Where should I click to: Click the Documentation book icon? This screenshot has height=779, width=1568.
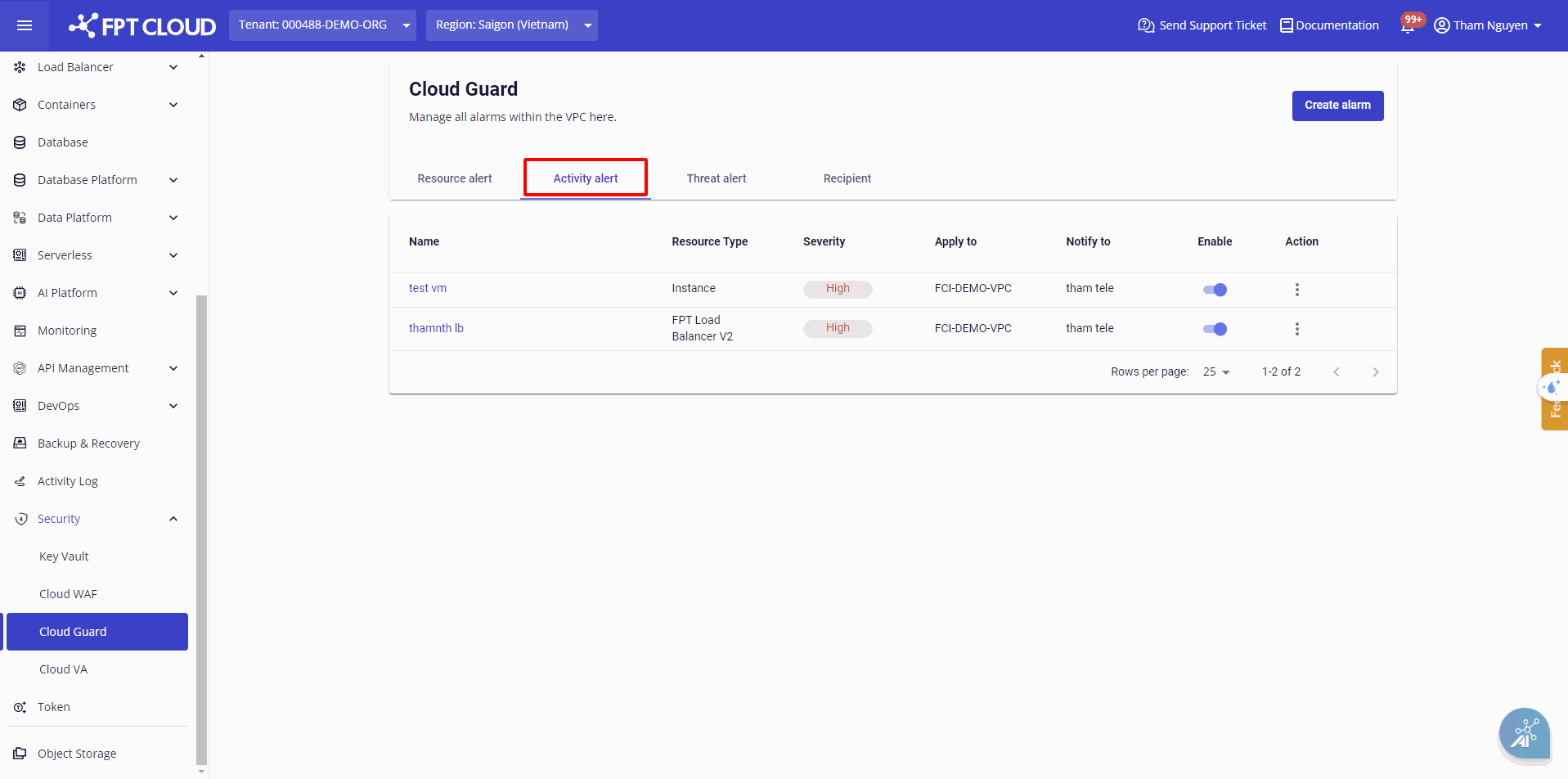point(1287,25)
